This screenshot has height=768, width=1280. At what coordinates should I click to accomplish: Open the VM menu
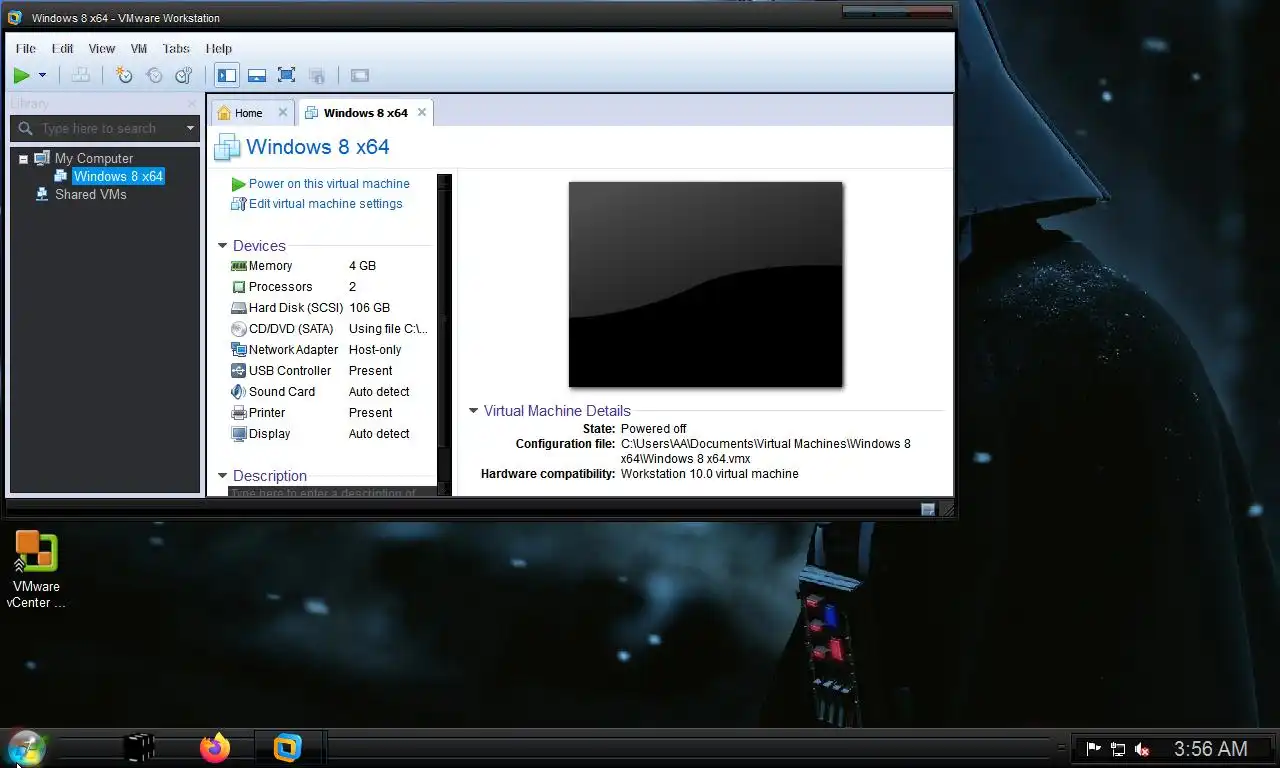(x=139, y=48)
